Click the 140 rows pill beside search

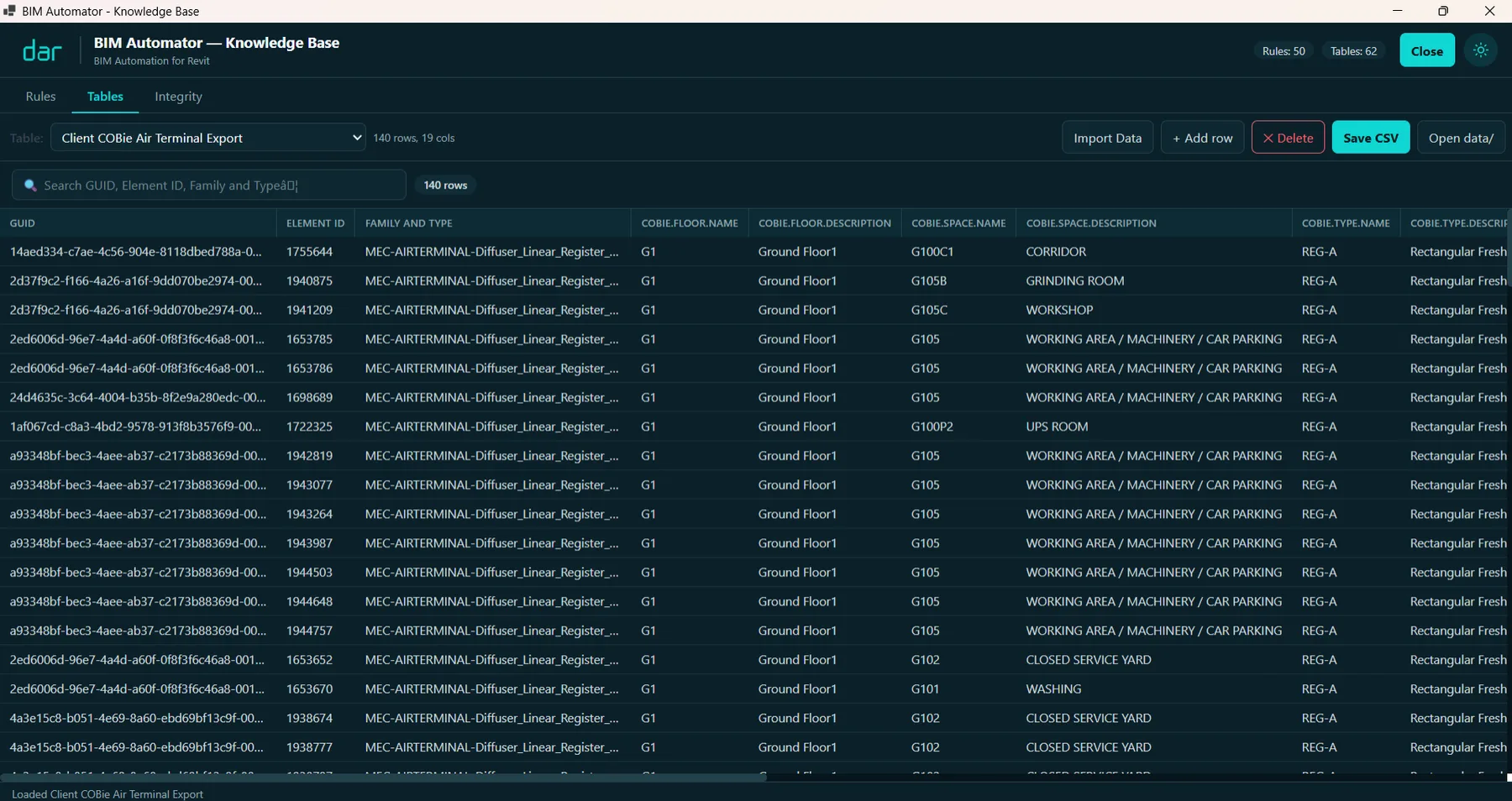445,185
